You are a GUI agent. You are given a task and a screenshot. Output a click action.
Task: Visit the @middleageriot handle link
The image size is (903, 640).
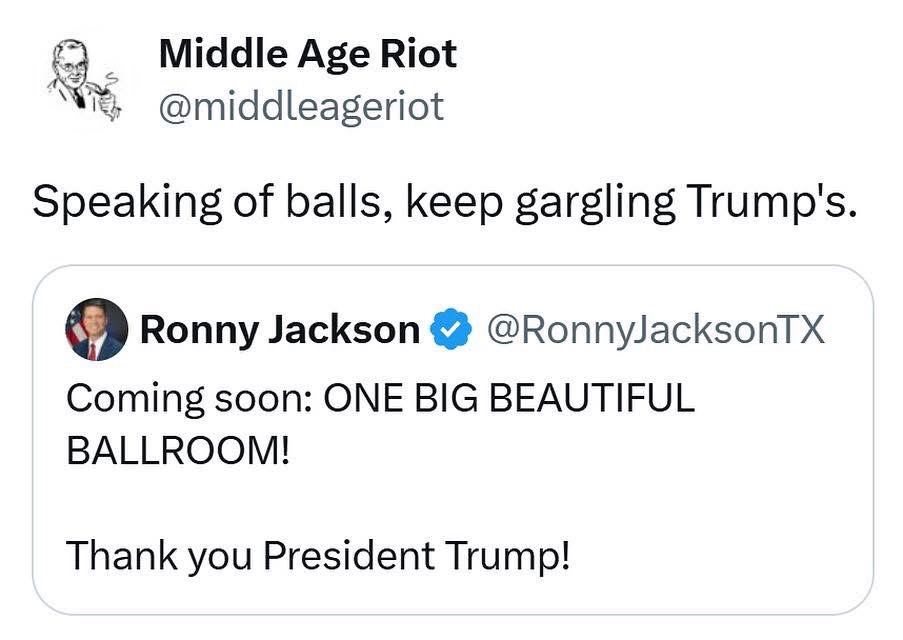click(x=301, y=105)
